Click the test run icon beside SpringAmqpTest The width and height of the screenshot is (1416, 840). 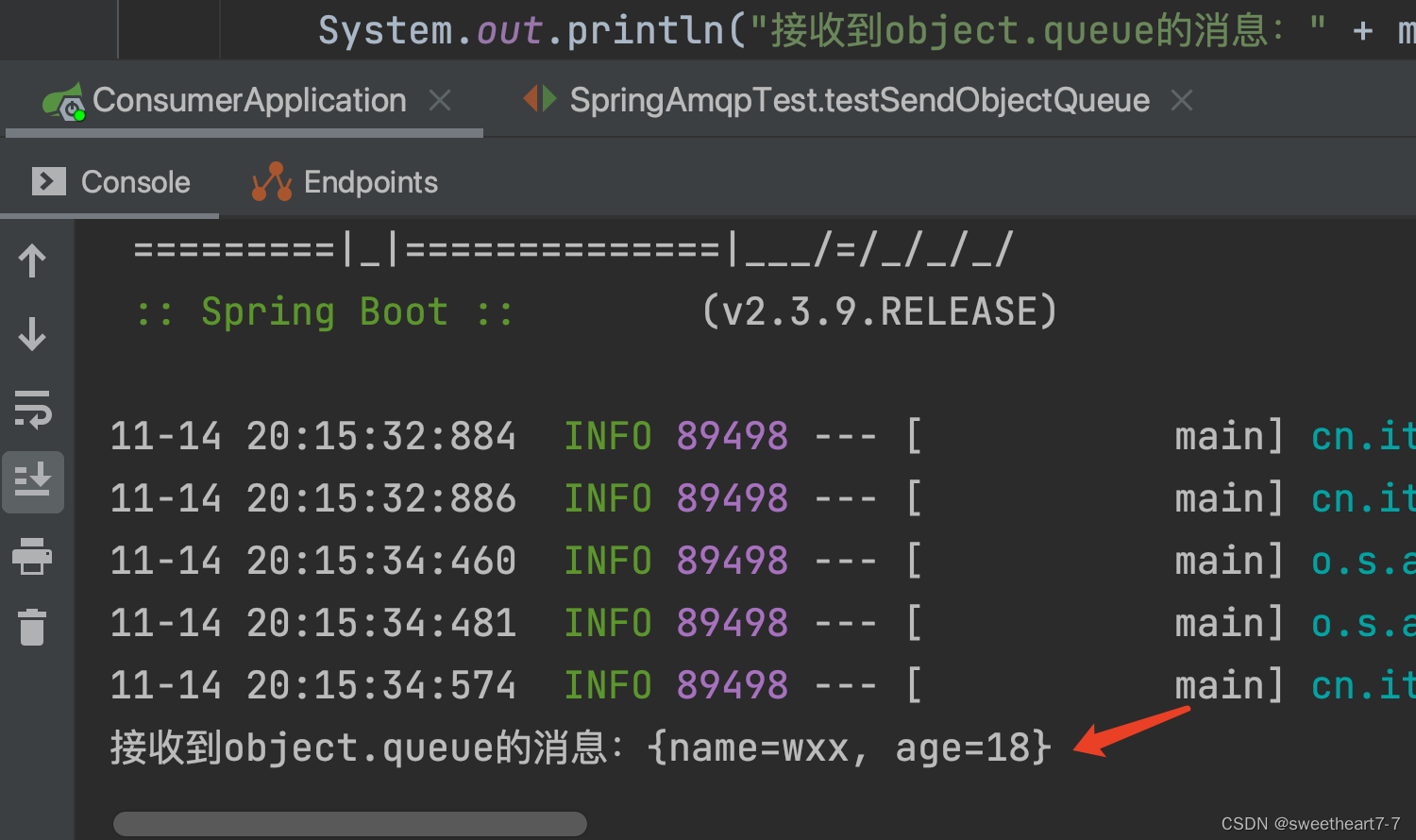coord(541,98)
